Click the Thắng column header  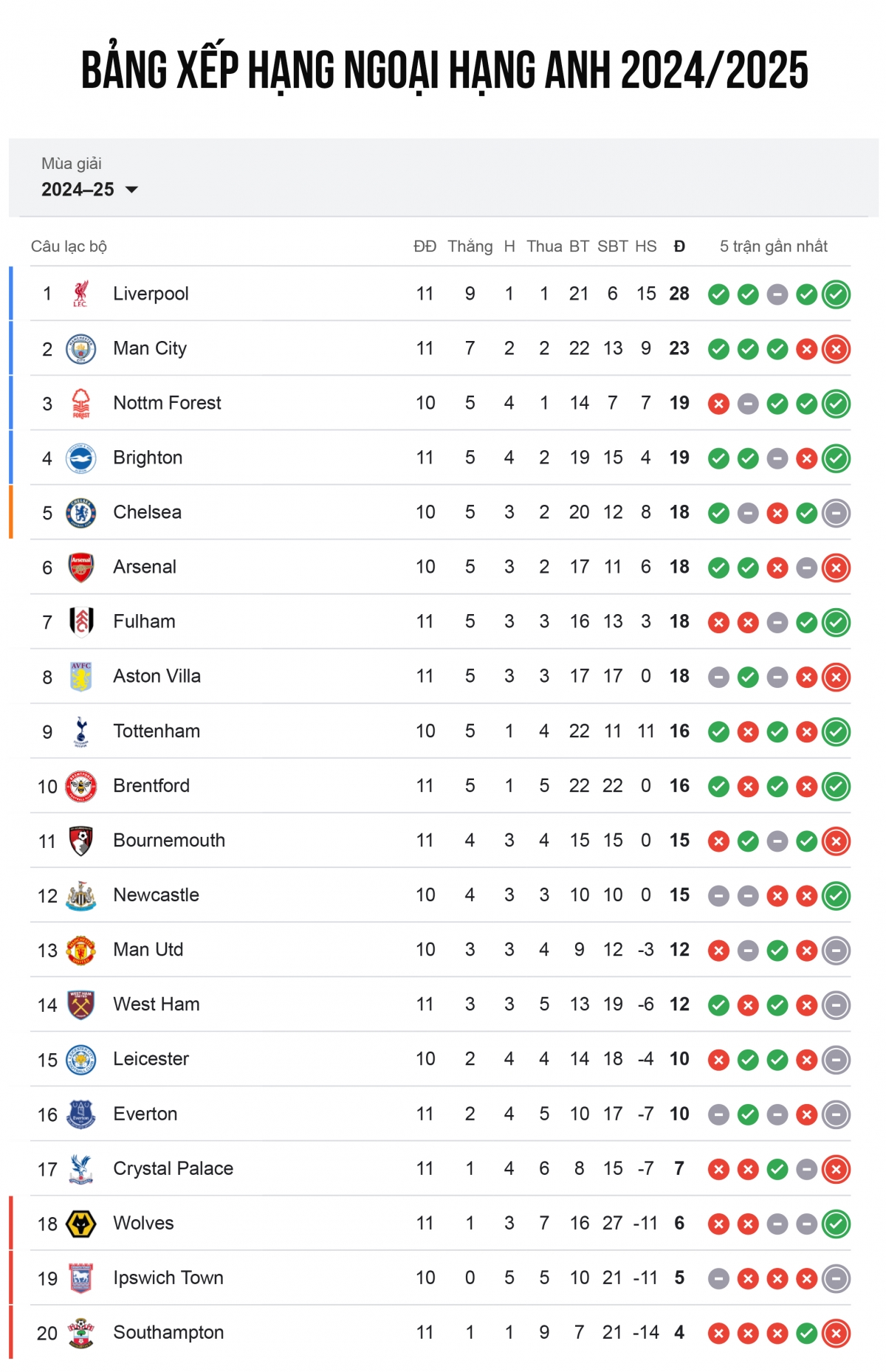click(x=470, y=247)
